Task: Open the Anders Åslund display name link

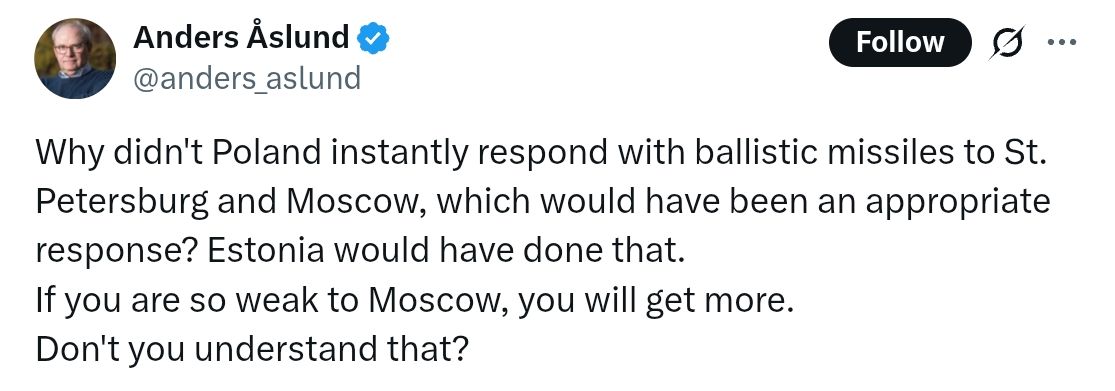Action: pyautogui.click(x=241, y=38)
